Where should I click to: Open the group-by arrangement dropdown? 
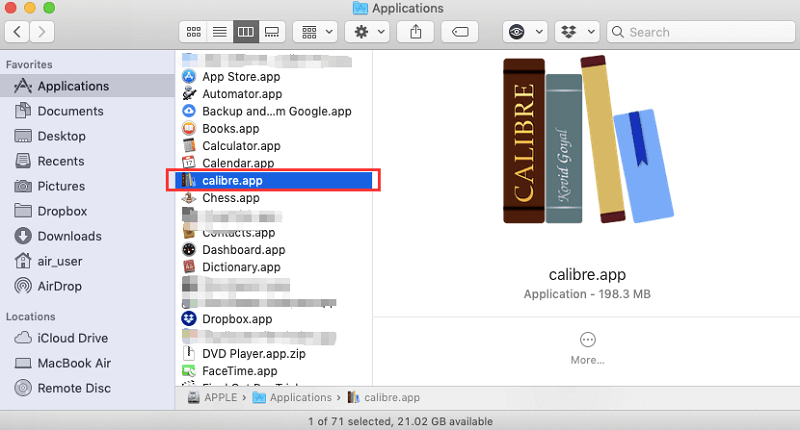tap(315, 32)
